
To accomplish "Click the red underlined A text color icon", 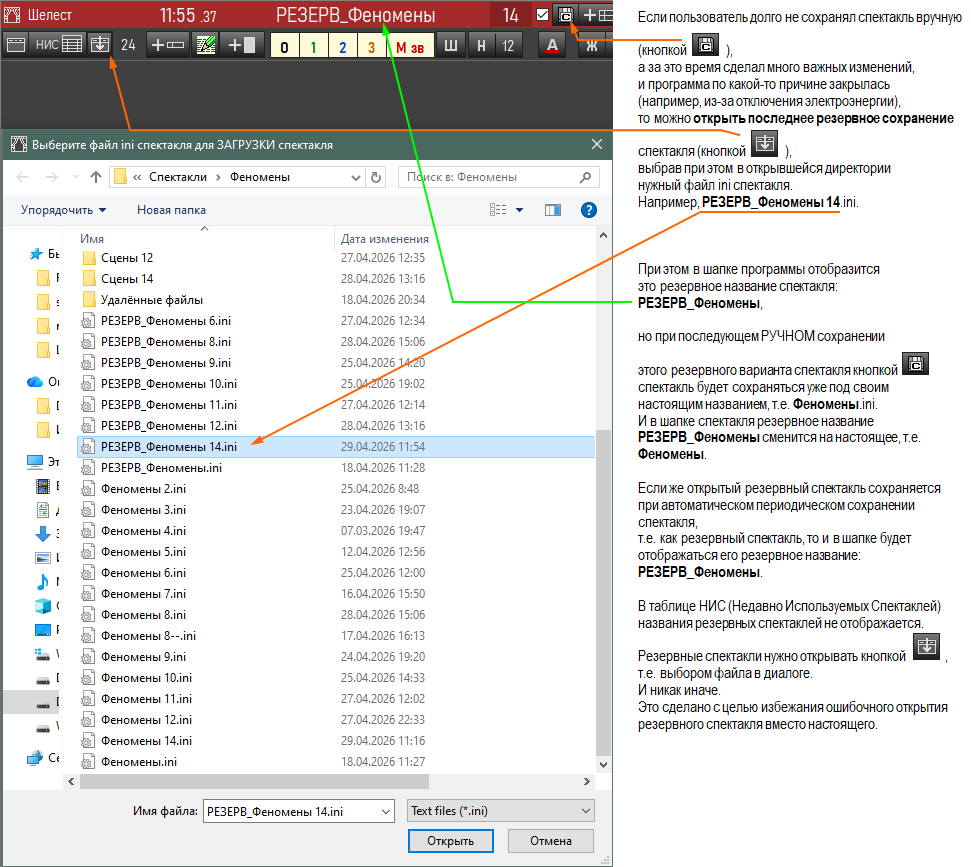I will coord(552,45).
